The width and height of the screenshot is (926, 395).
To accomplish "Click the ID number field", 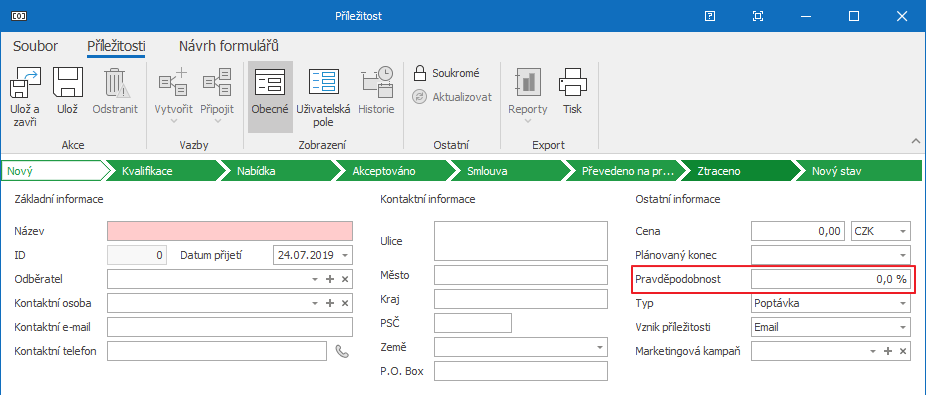I will (x=137, y=256).
